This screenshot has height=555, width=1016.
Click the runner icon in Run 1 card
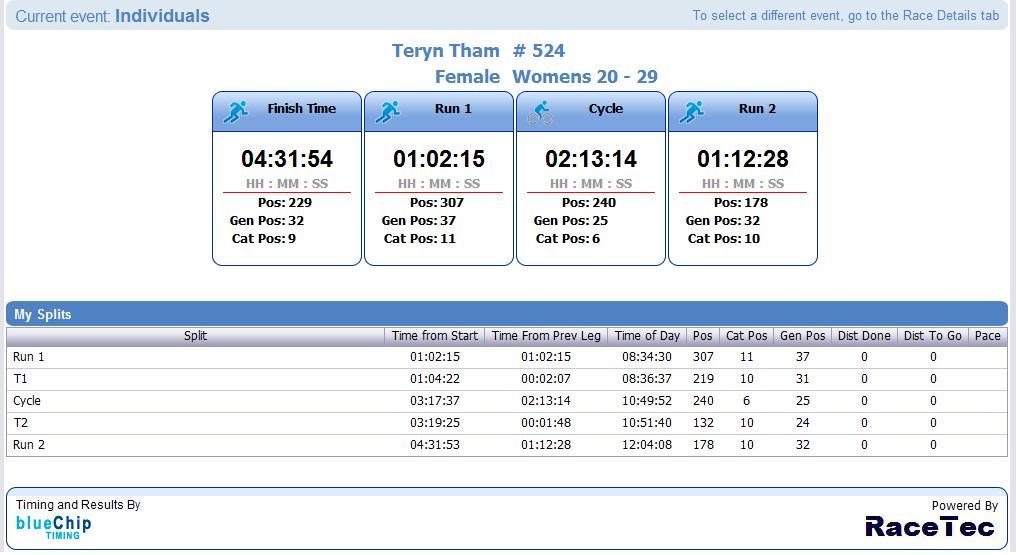tap(388, 111)
